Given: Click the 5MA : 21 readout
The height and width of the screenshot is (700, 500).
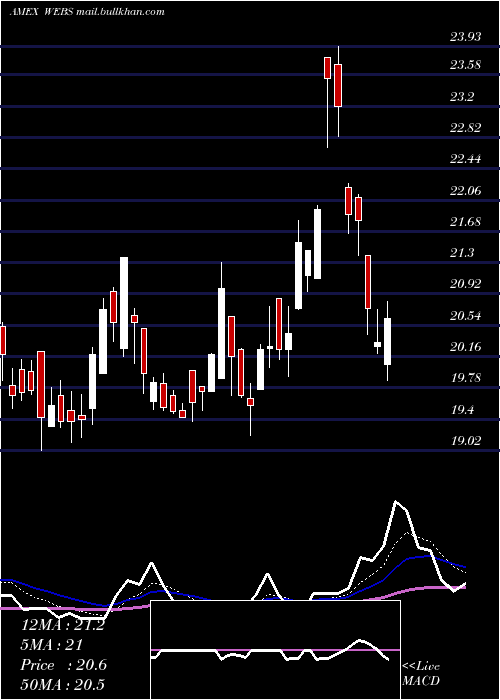Looking at the screenshot, I should coord(52,645).
